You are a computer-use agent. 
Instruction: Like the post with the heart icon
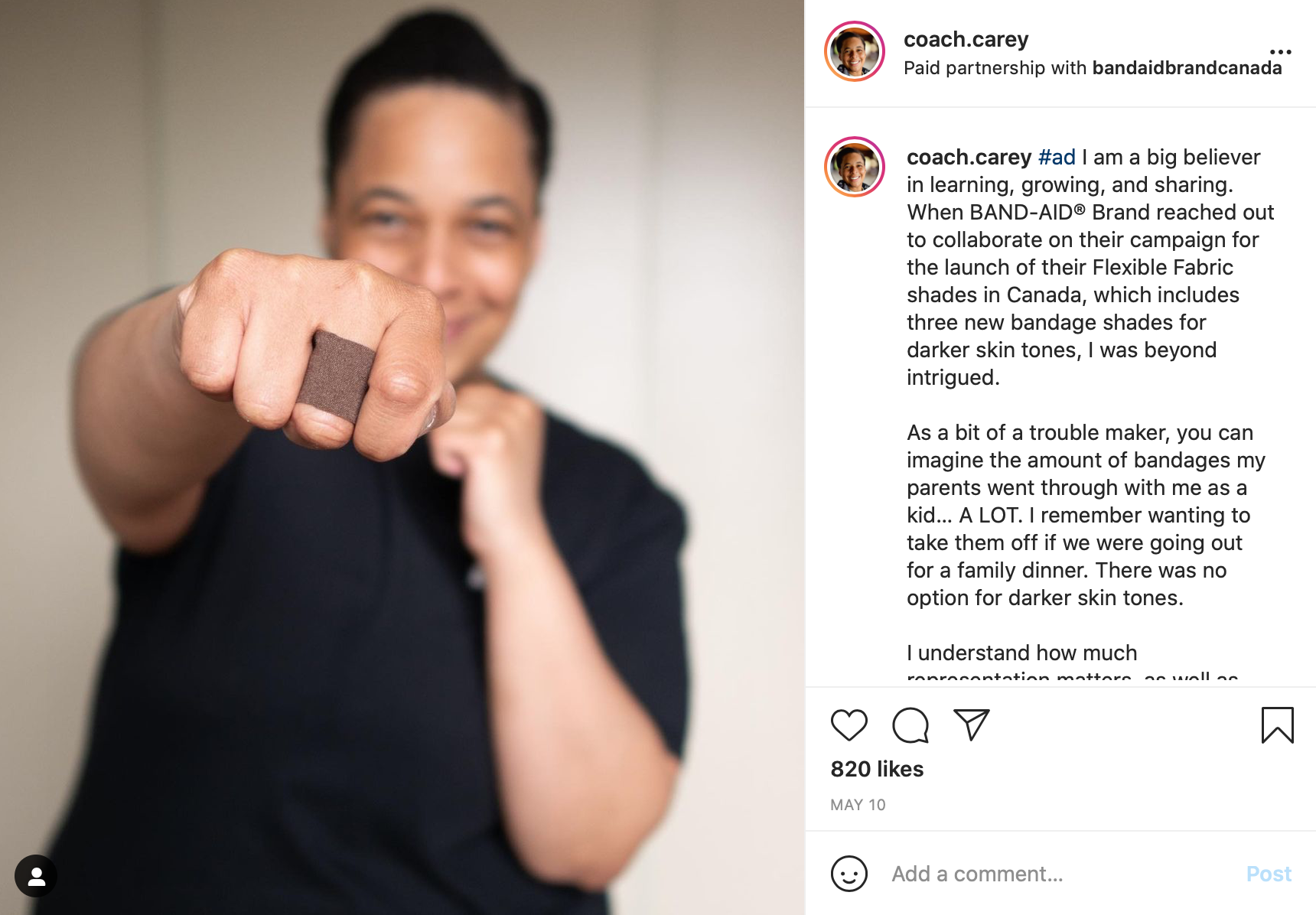click(x=849, y=725)
